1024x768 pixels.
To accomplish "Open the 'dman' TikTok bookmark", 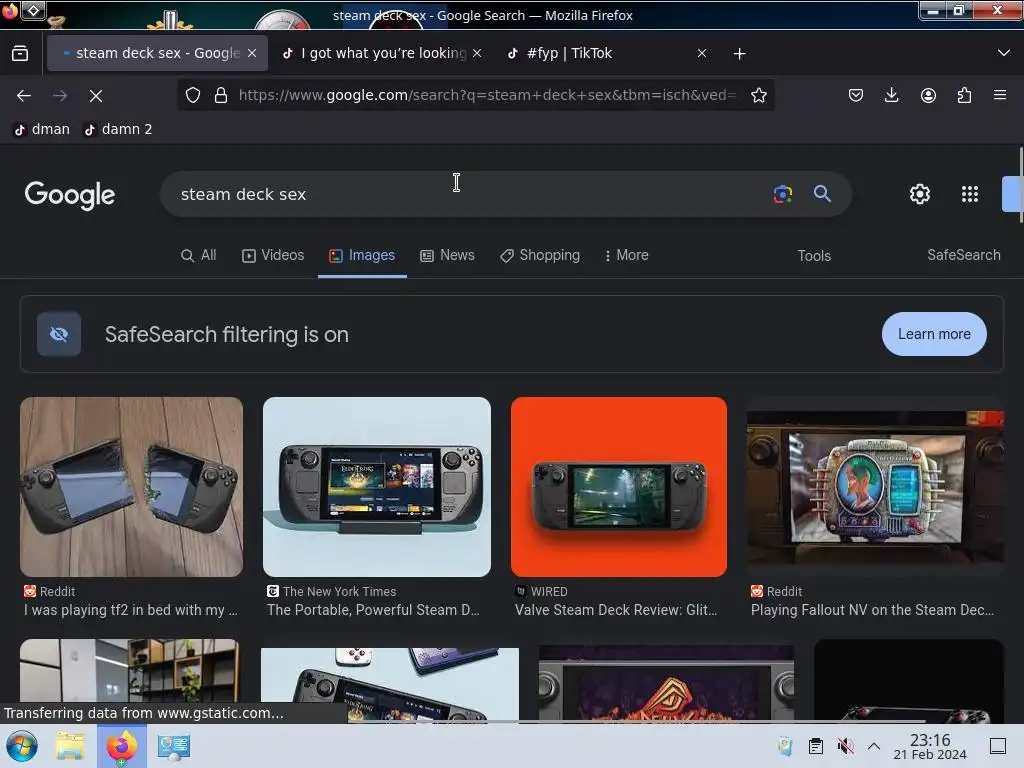I will tap(42, 129).
